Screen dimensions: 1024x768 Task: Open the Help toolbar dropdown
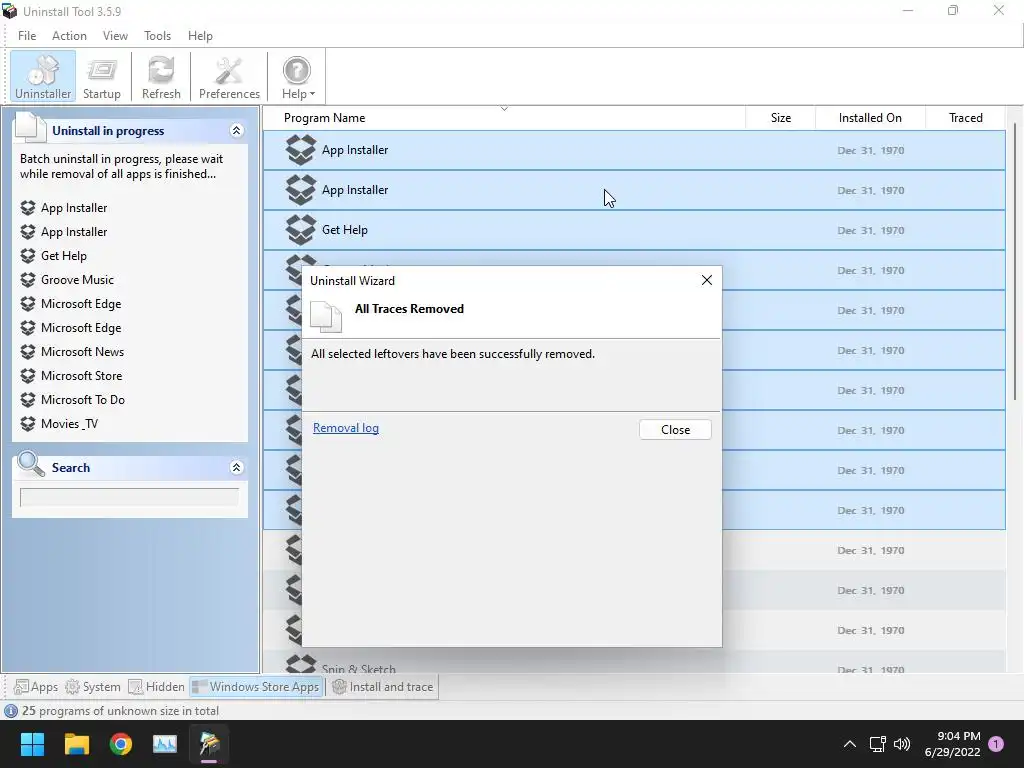(x=298, y=76)
